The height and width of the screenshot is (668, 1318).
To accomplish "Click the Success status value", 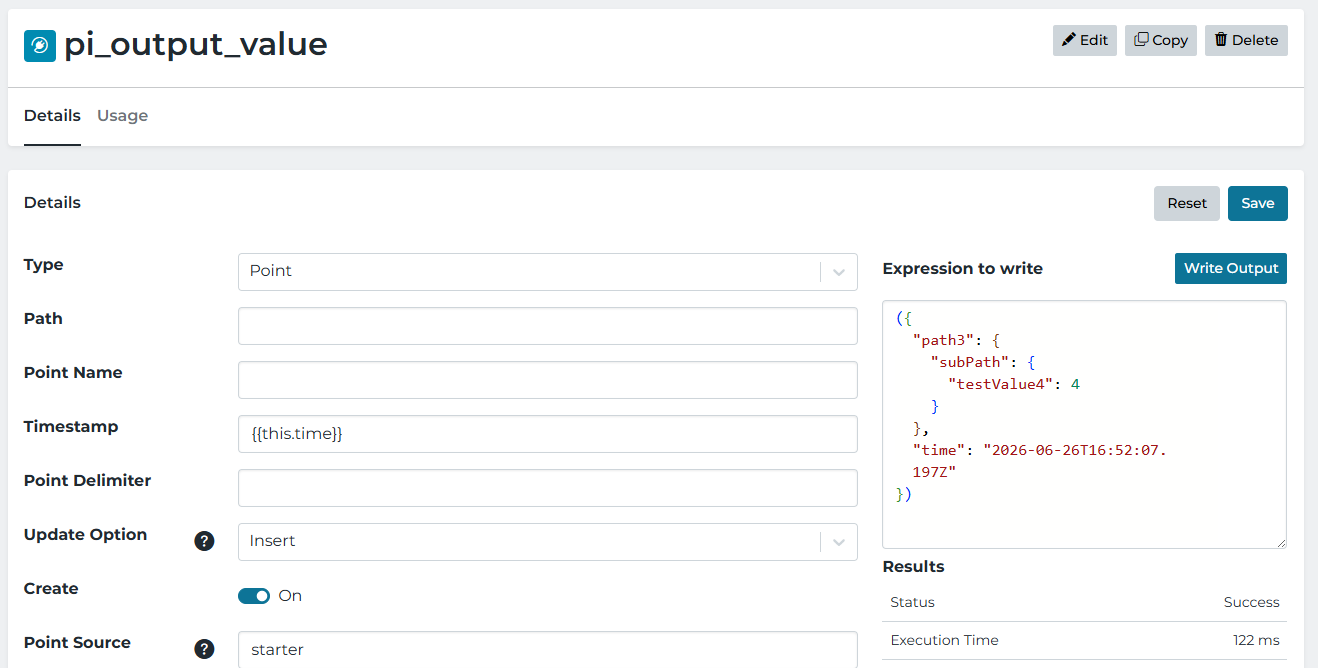I will tap(1251, 602).
